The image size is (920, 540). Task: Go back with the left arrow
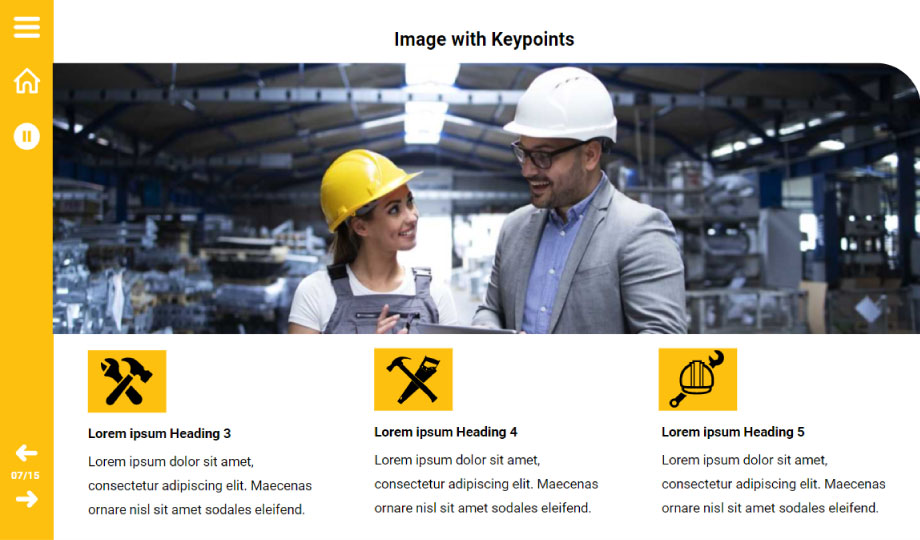coord(26,453)
